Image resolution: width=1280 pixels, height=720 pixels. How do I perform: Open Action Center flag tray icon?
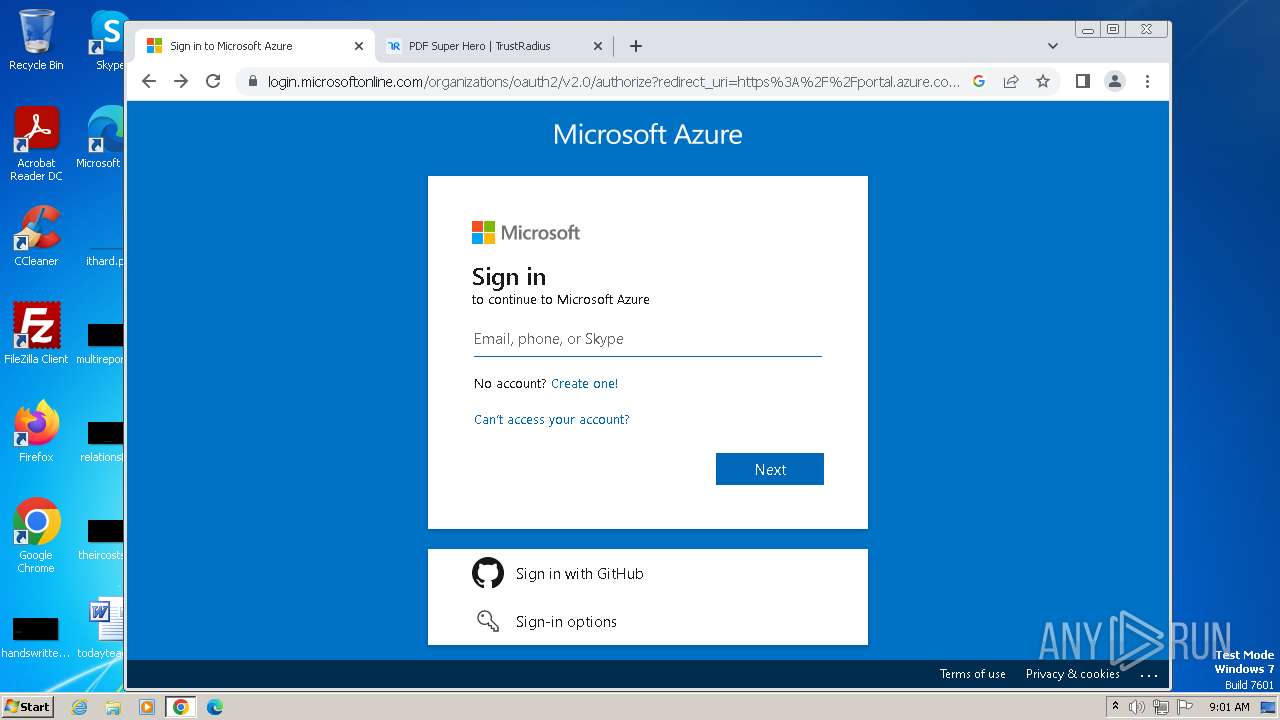coord(1184,707)
